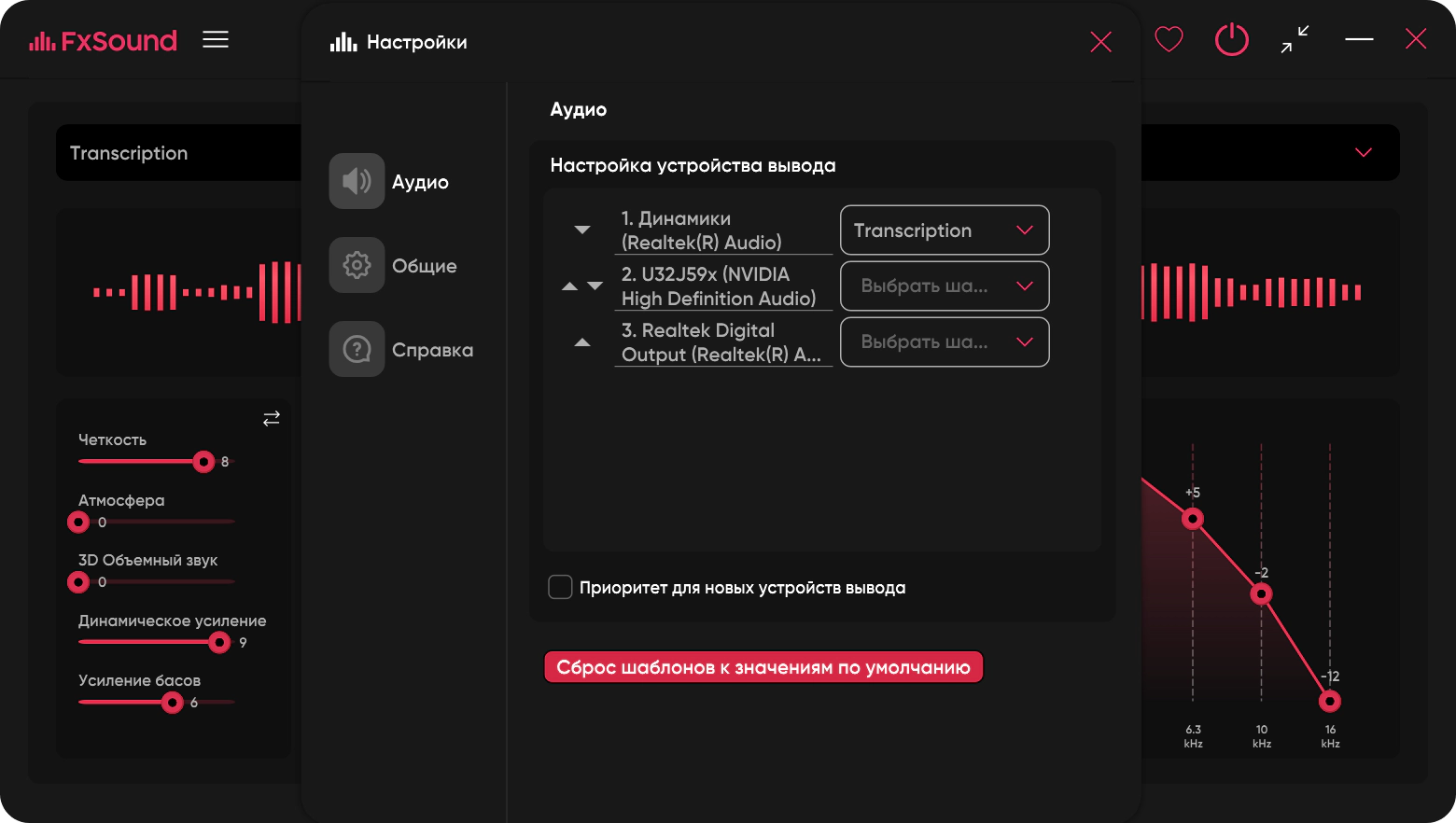
Task: Close the FxSound main window
Action: (1416, 38)
